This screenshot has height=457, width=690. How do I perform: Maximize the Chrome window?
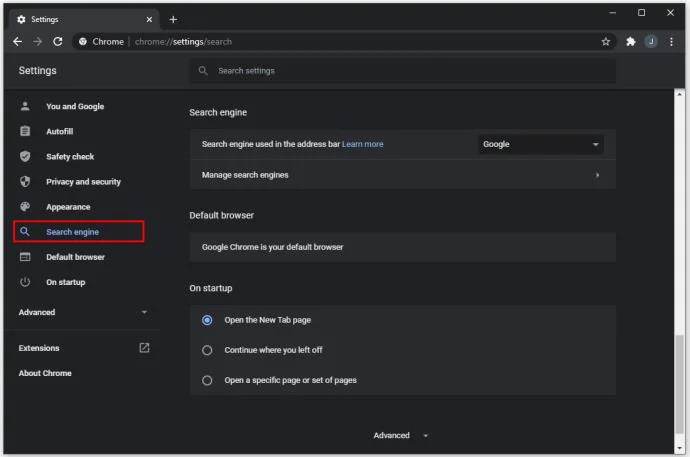(x=641, y=13)
